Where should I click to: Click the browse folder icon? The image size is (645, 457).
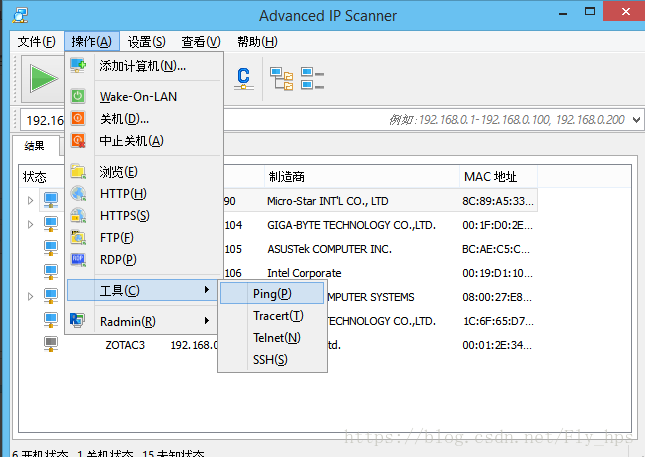point(78,171)
